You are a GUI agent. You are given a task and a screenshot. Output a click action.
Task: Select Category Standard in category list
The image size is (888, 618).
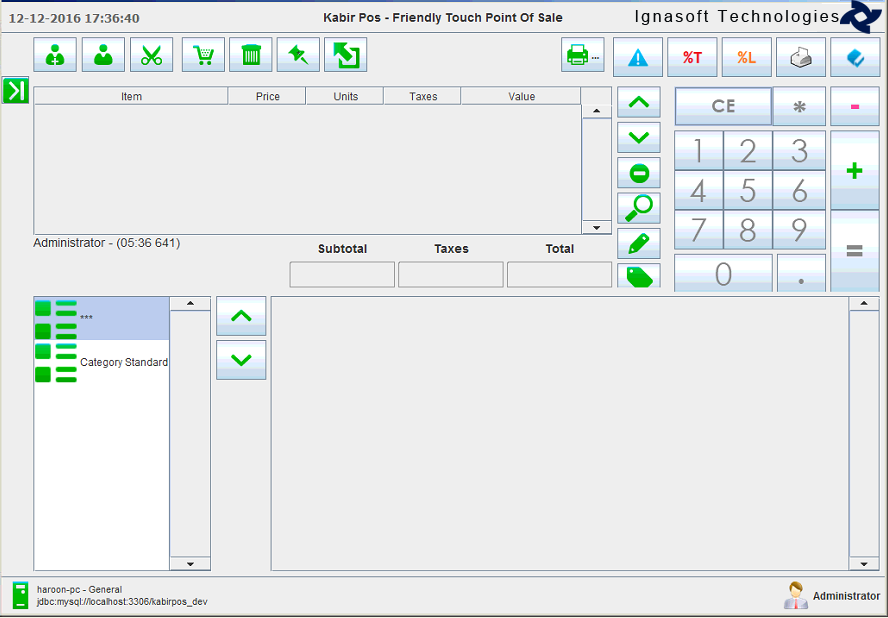101,362
